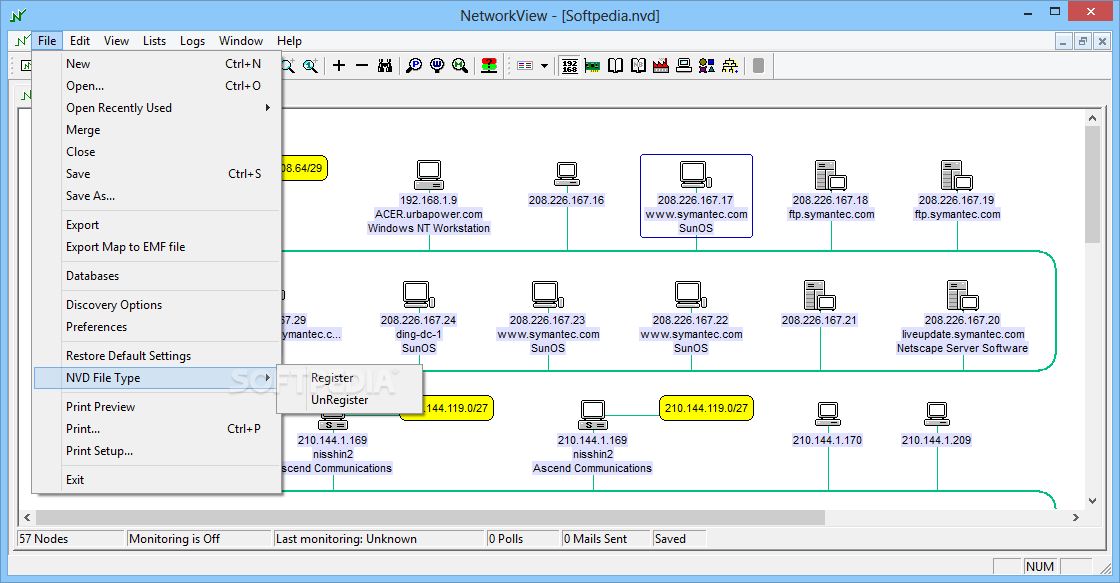Choose UnRegister in the submenu
1120x583 pixels.
coord(350,400)
